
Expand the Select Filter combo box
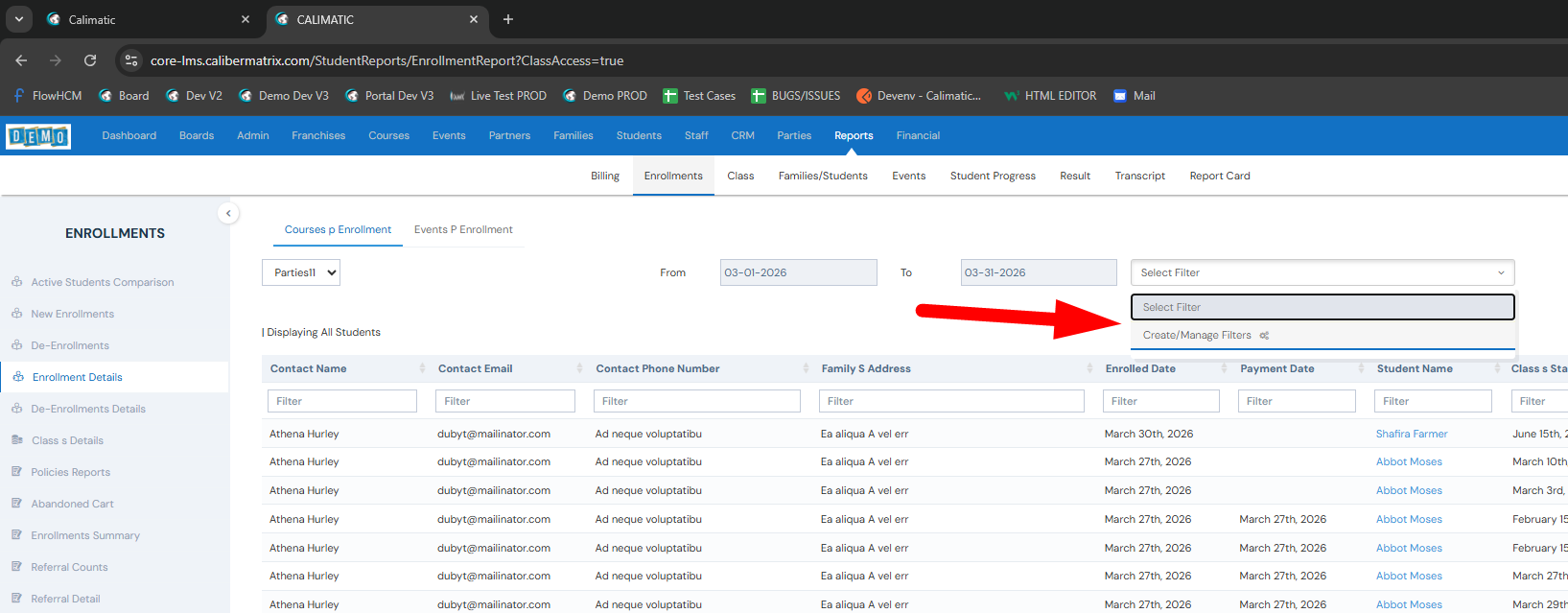[1322, 272]
